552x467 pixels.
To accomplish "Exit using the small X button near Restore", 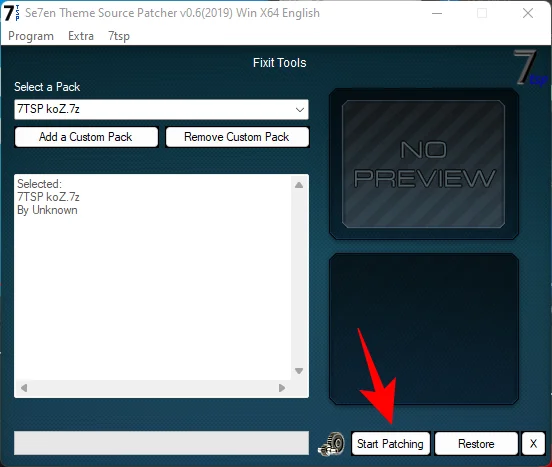I will [x=533, y=444].
